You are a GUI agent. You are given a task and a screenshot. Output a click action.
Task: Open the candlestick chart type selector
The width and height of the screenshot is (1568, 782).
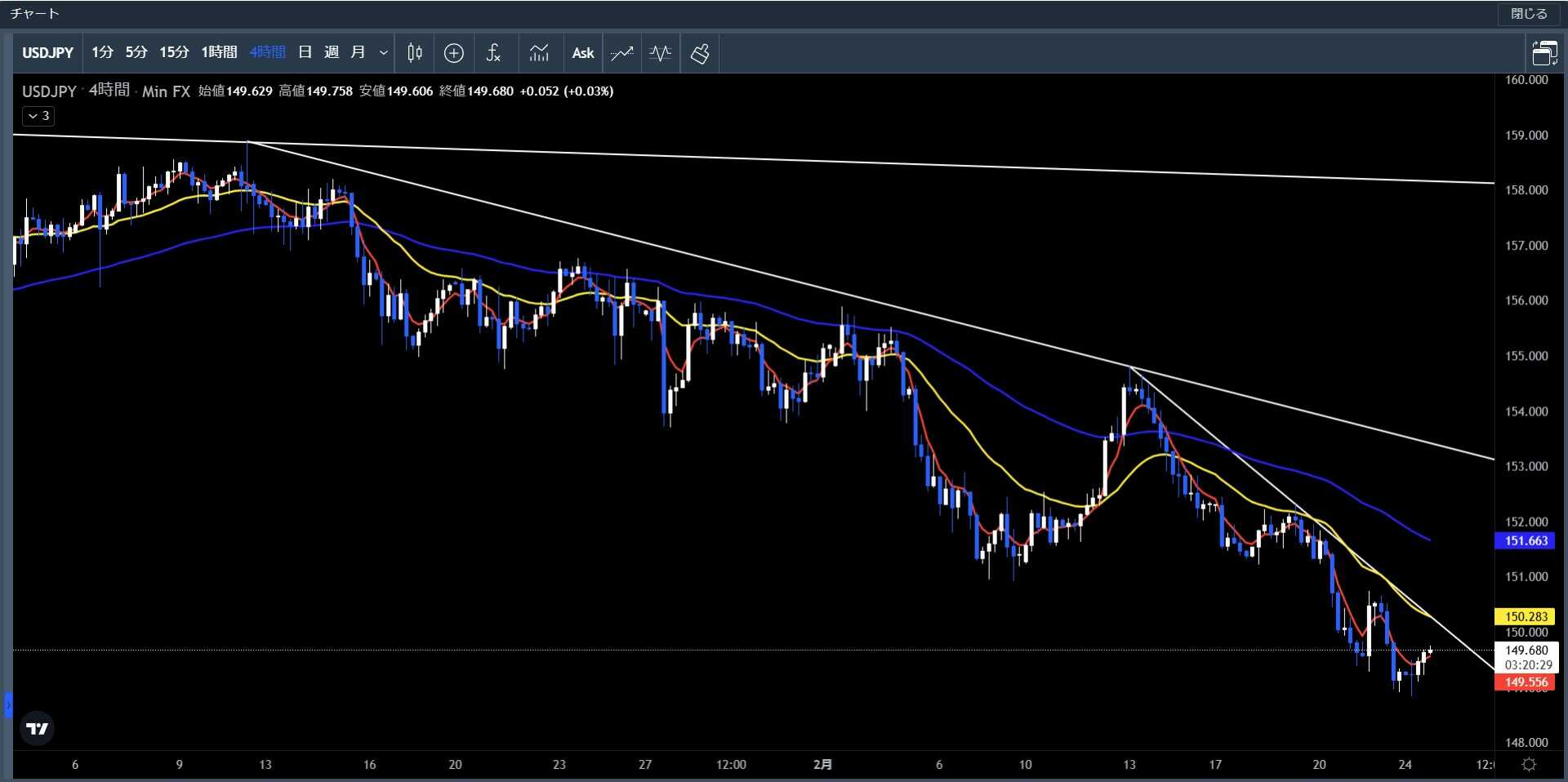coord(415,53)
